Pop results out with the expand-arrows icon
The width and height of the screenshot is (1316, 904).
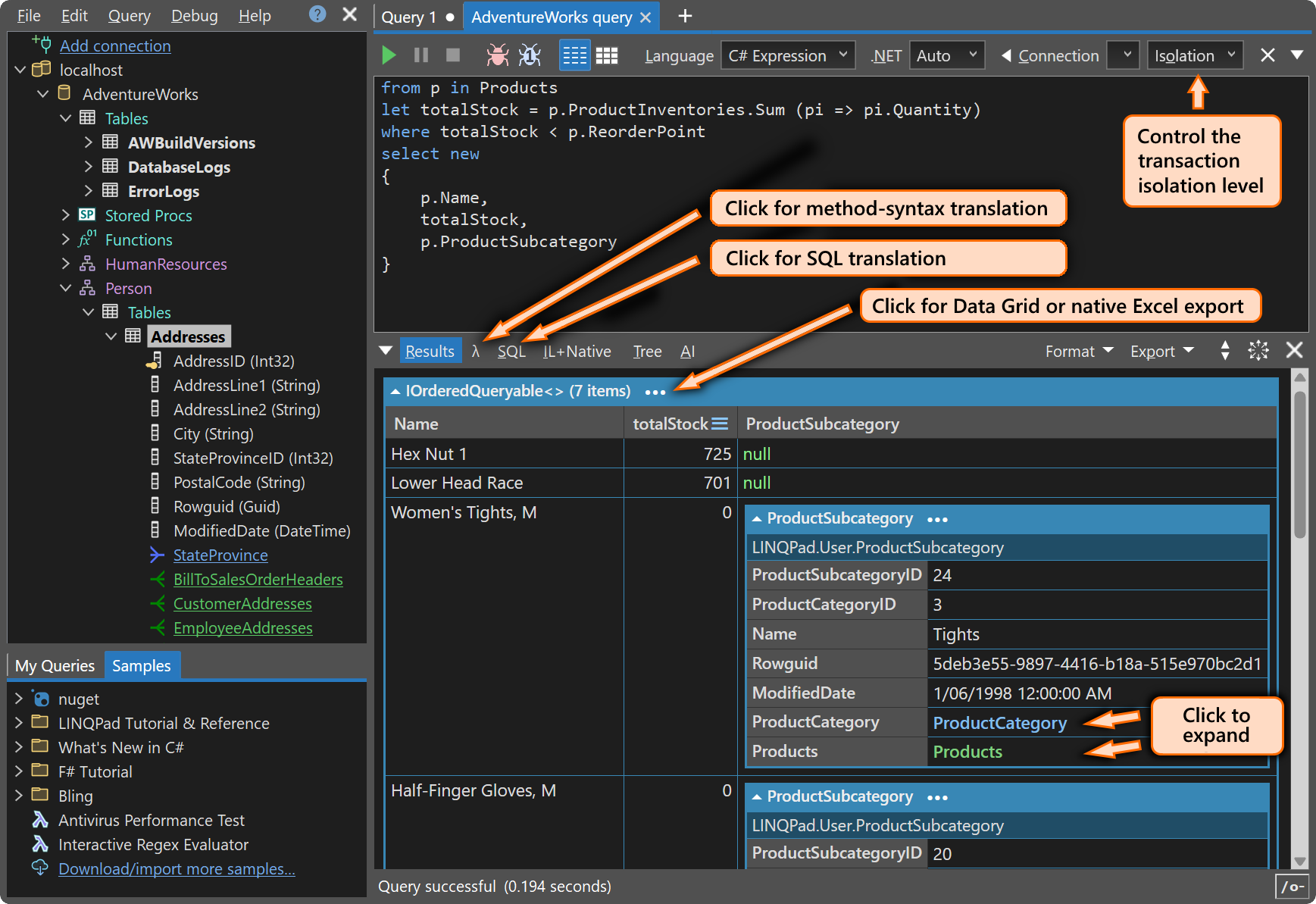(x=1258, y=350)
